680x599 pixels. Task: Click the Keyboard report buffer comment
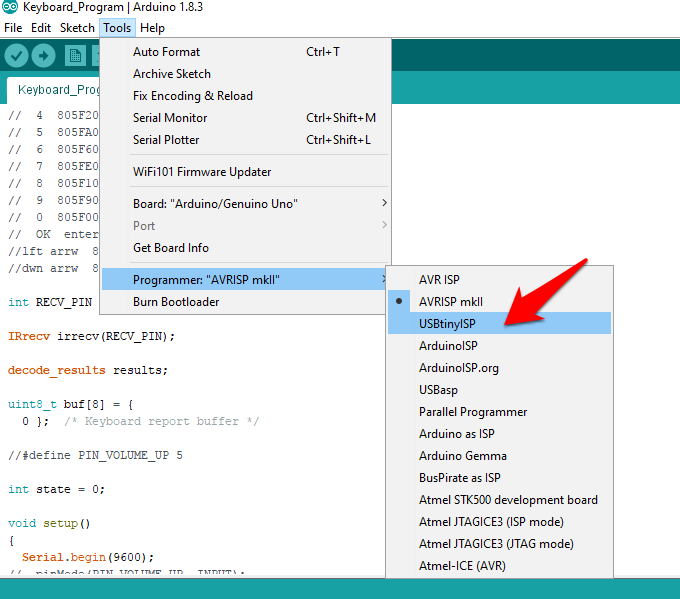coord(161,421)
